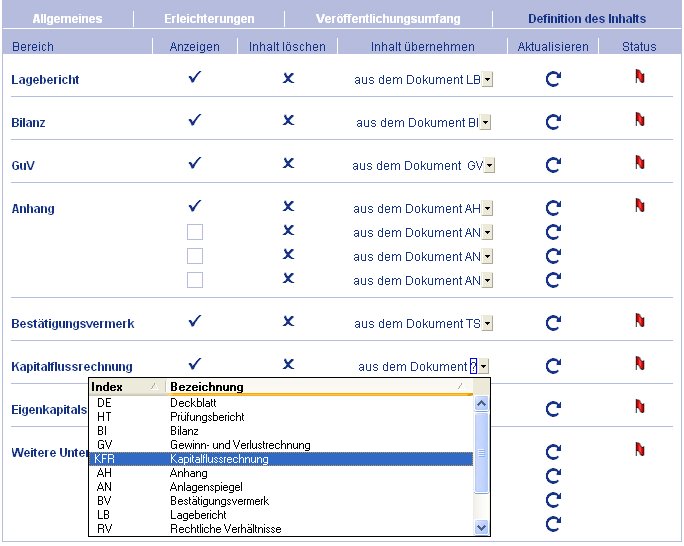Screen dimensions: 684x546
Task: Toggle Anzeigen checkmark for Kapitalflussrechnung
Action: click(x=195, y=363)
